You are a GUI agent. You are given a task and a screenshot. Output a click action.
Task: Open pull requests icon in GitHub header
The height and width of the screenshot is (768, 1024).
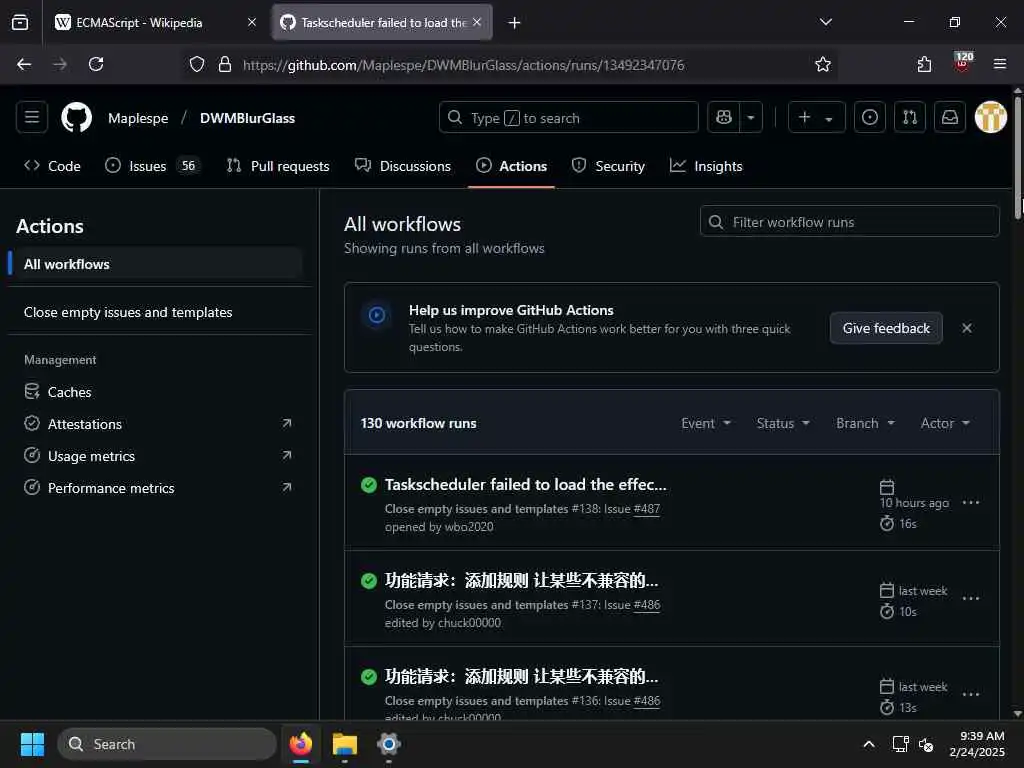910,118
